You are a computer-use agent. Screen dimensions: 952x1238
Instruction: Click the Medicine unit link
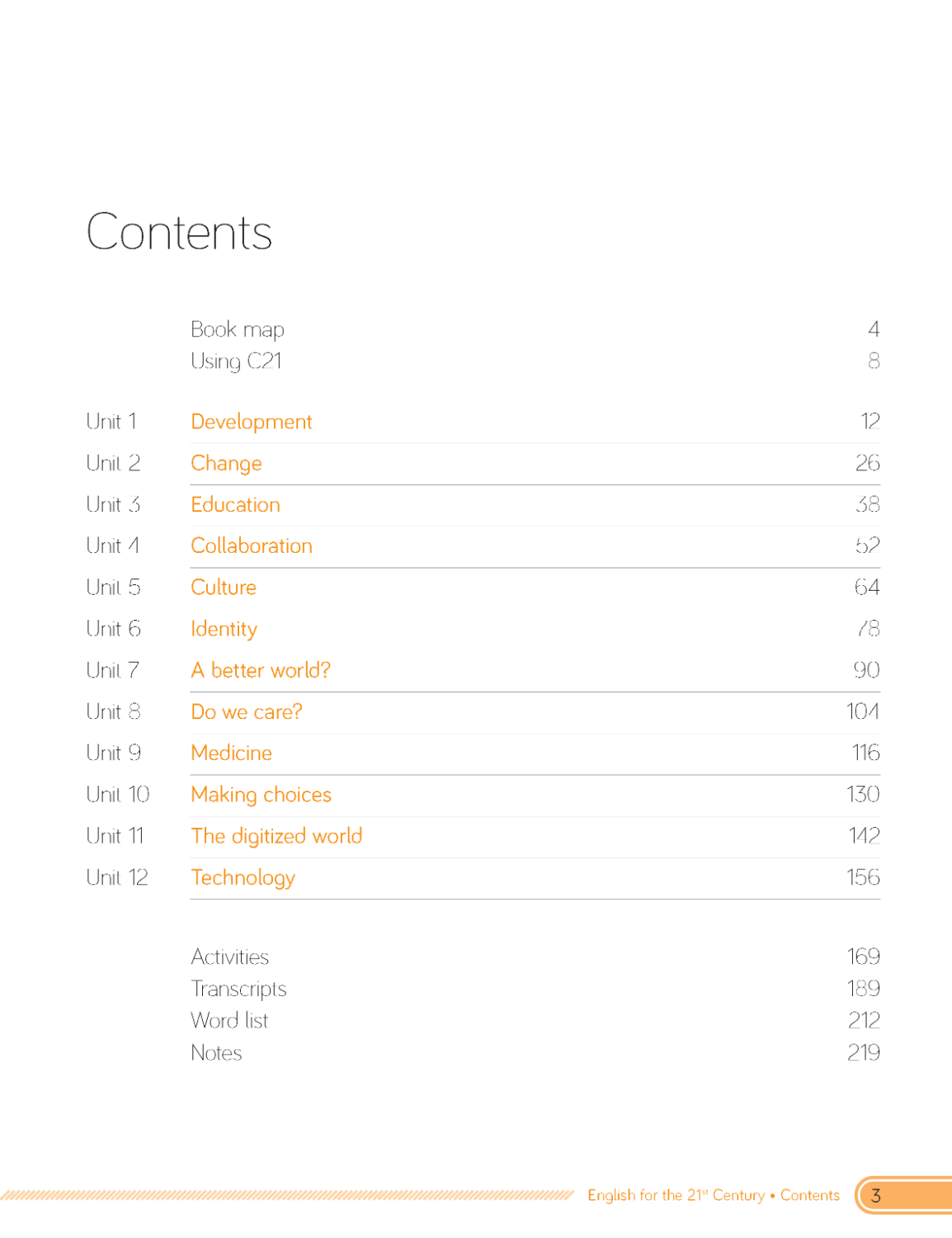pyautogui.click(x=231, y=753)
